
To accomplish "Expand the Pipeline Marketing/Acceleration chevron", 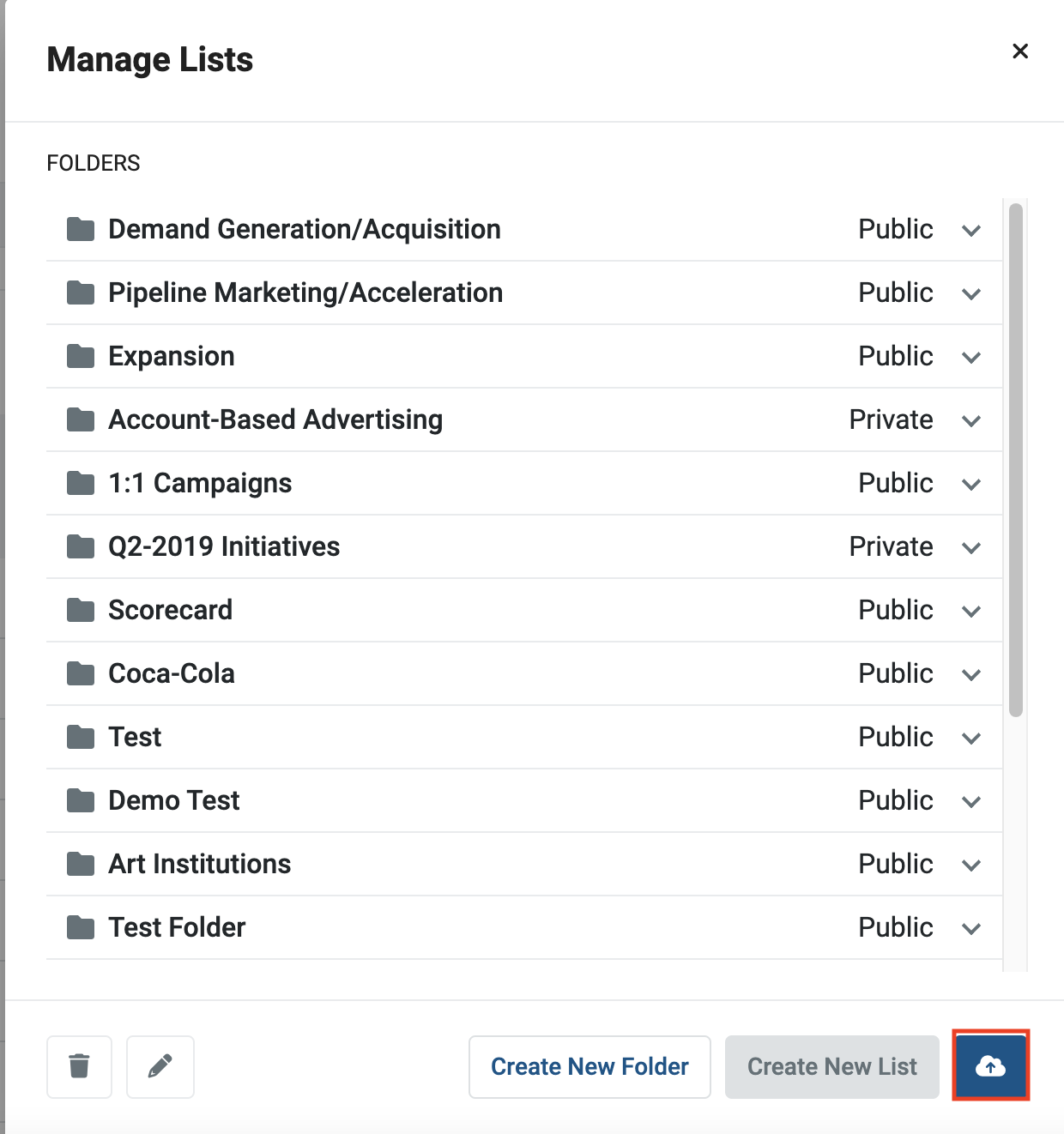I will [x=971, y=294].
